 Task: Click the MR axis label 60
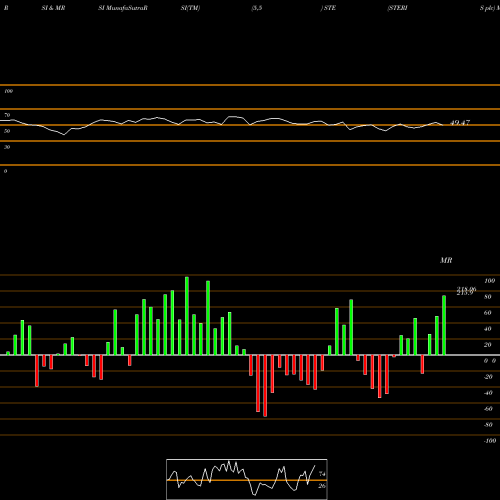(488, 313)
